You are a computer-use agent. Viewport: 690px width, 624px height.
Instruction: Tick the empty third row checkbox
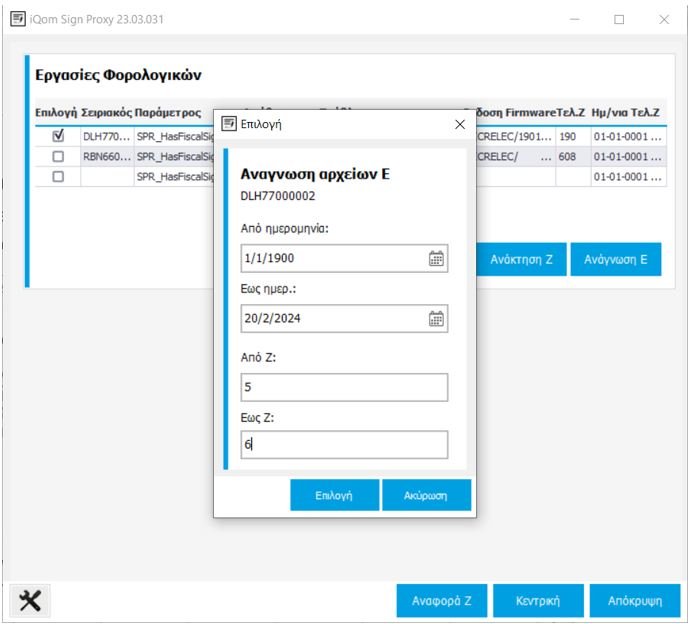[x=58, y=177]
